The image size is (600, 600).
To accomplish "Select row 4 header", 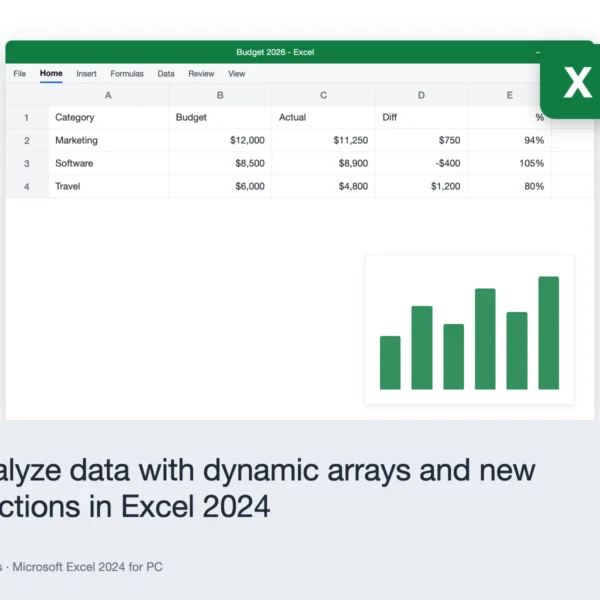I will [27, 186].
